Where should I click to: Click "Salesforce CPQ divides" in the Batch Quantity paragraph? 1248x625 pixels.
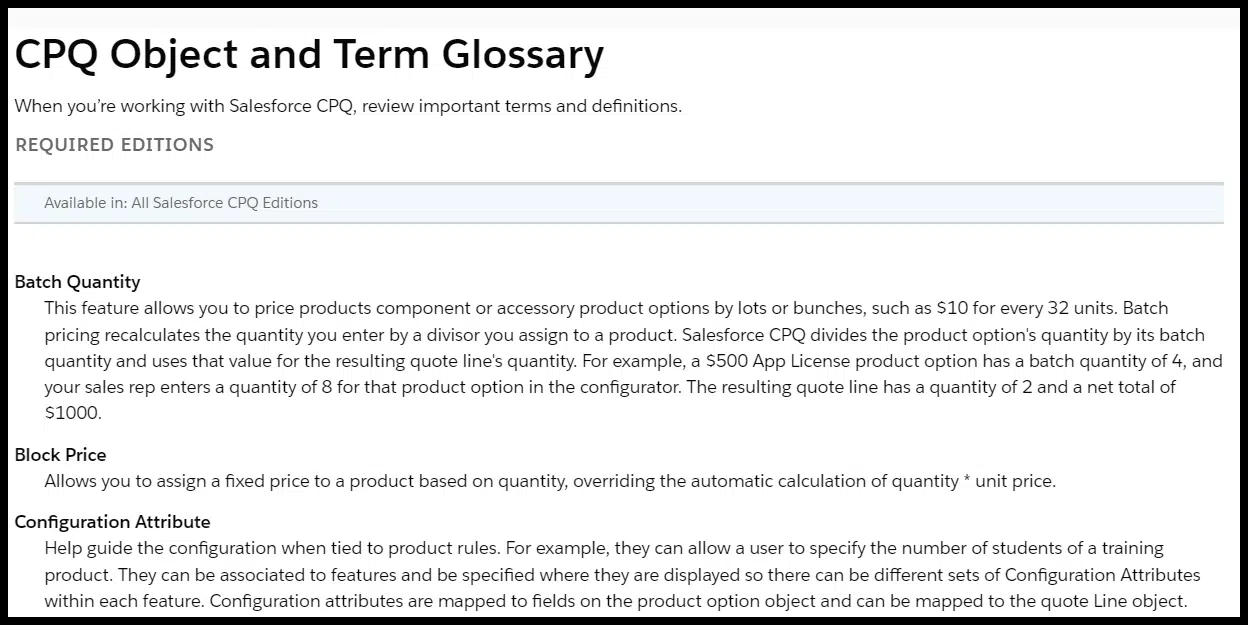770,335
